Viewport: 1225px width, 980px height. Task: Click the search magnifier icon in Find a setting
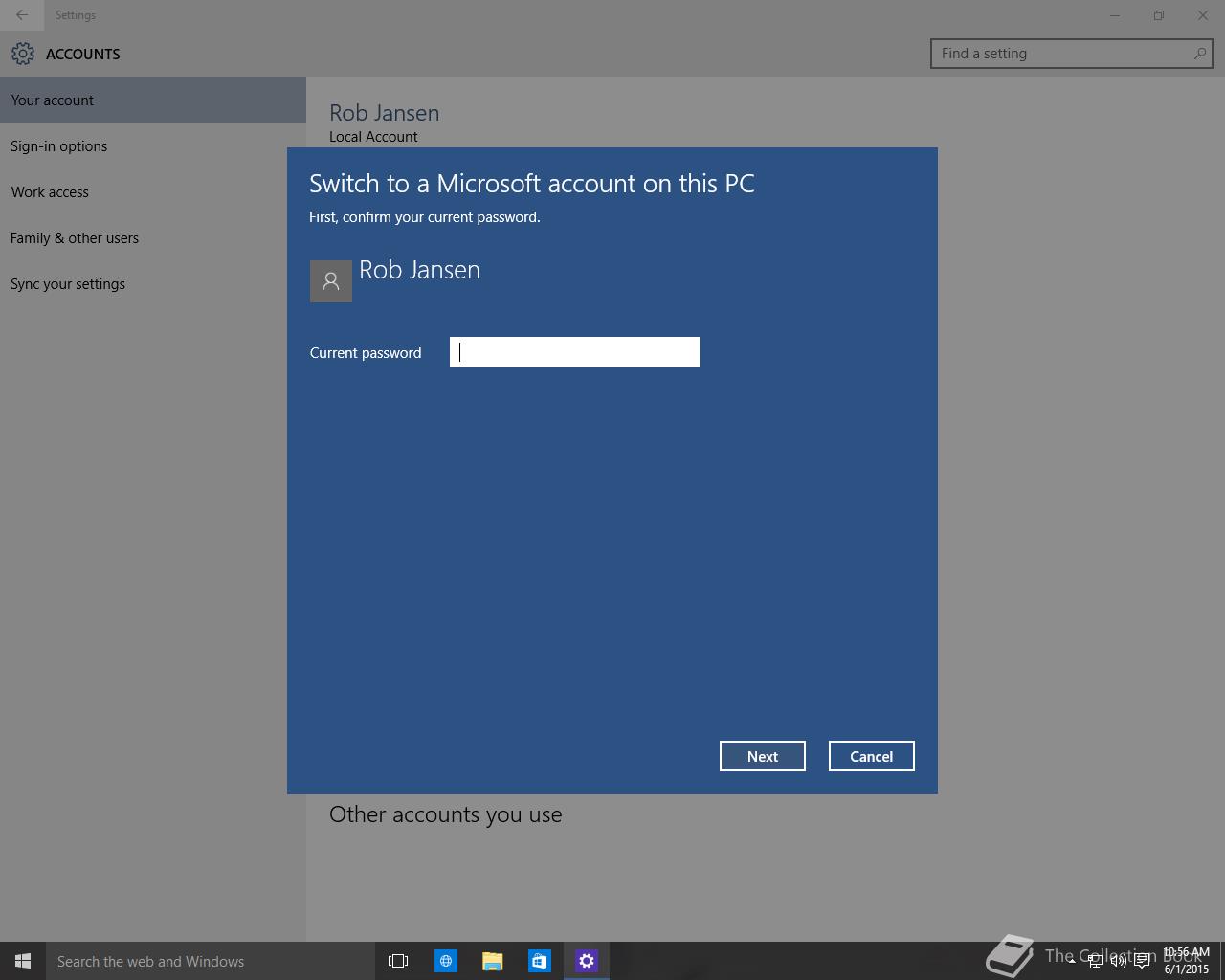(1199, 54)
